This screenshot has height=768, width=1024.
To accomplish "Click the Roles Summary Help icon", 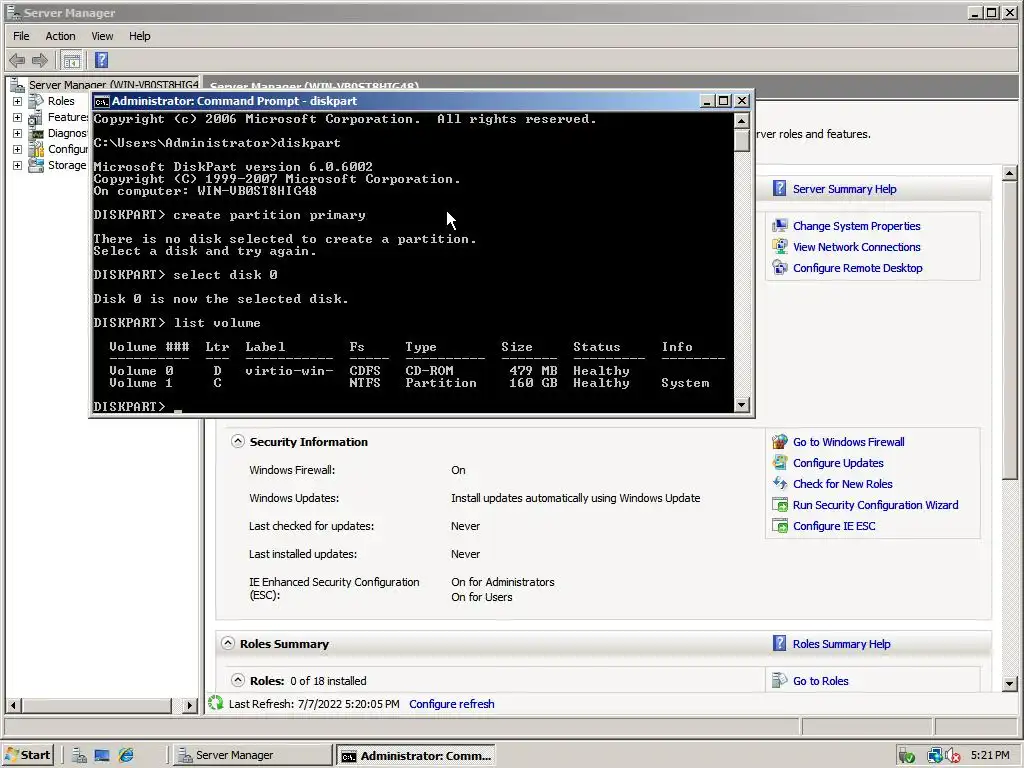I will coord(779,643).
